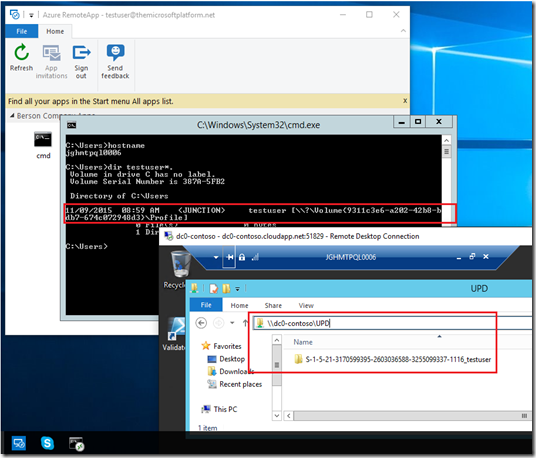Click the Azure RemoteApp title bar icon
This screenshot has height=458, width=536.
point(14,15)
